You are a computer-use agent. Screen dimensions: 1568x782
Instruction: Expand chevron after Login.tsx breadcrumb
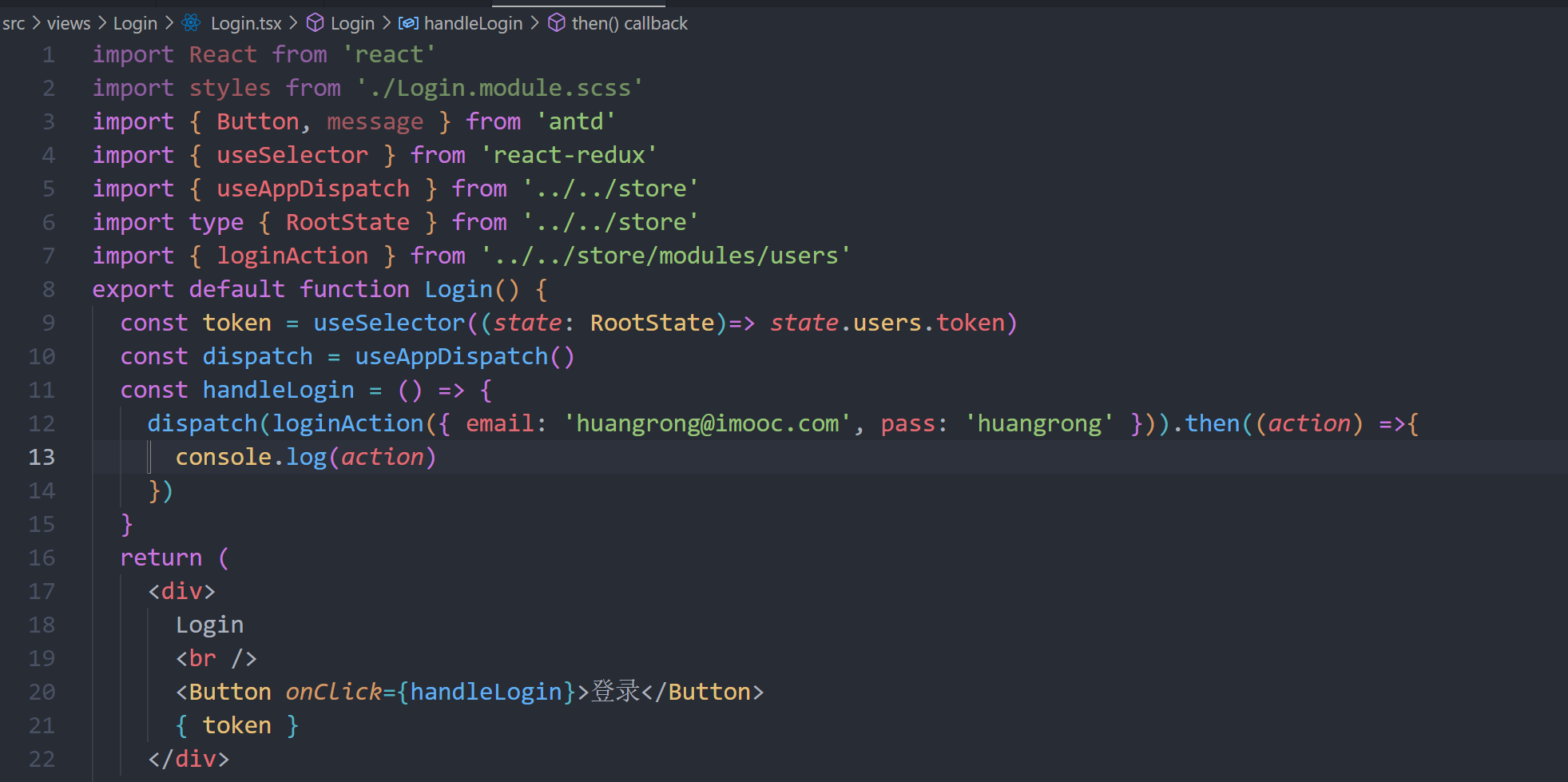coord(294,23)
